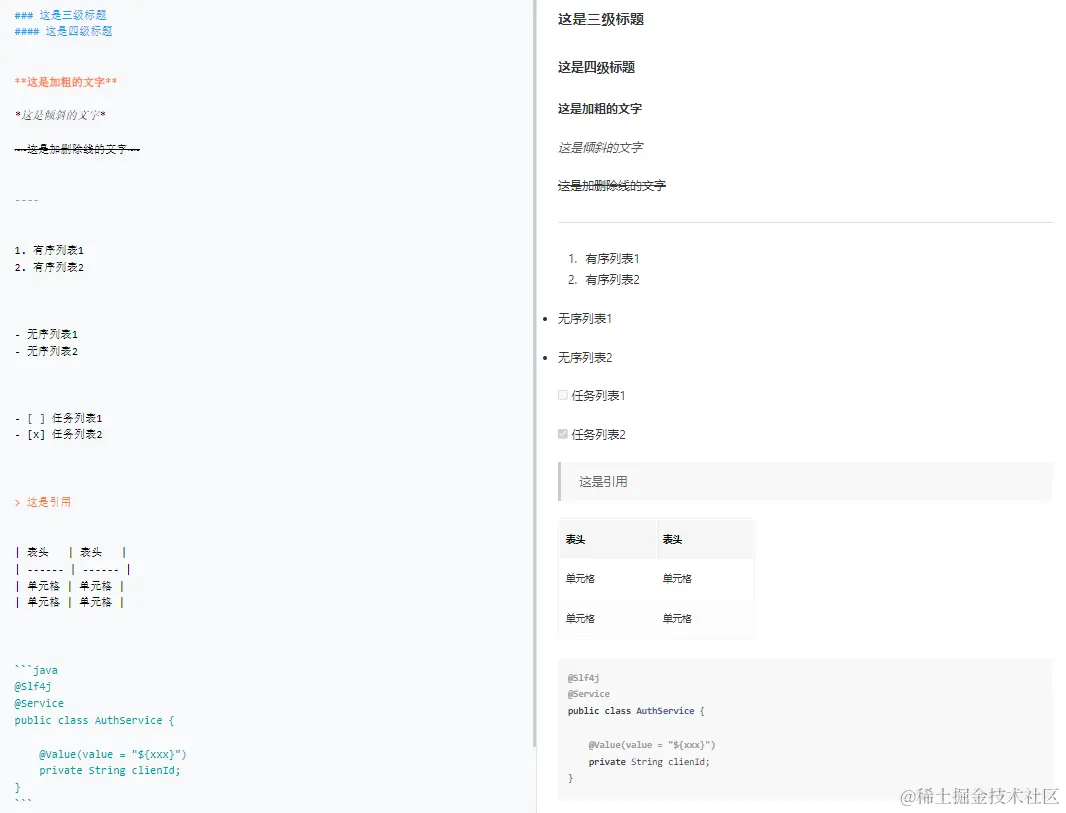Screen dimensions: 1066x813
Task: Toggle the unchecked '任务列表1' checkbox in preview
Action: 563,395
